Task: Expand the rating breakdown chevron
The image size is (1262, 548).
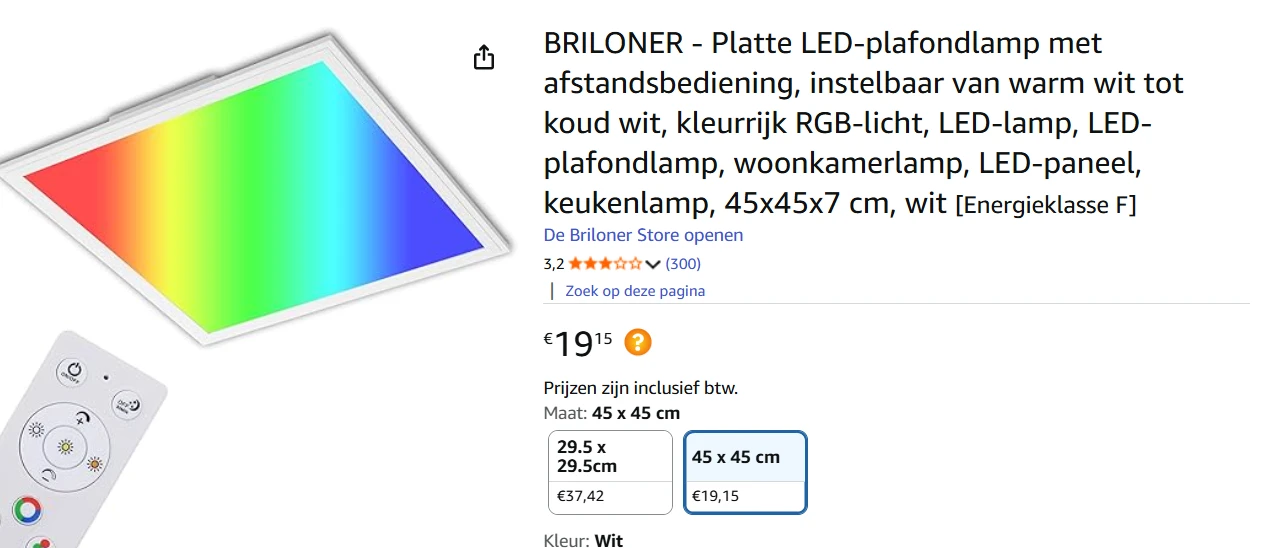Action: coord(653,264)
